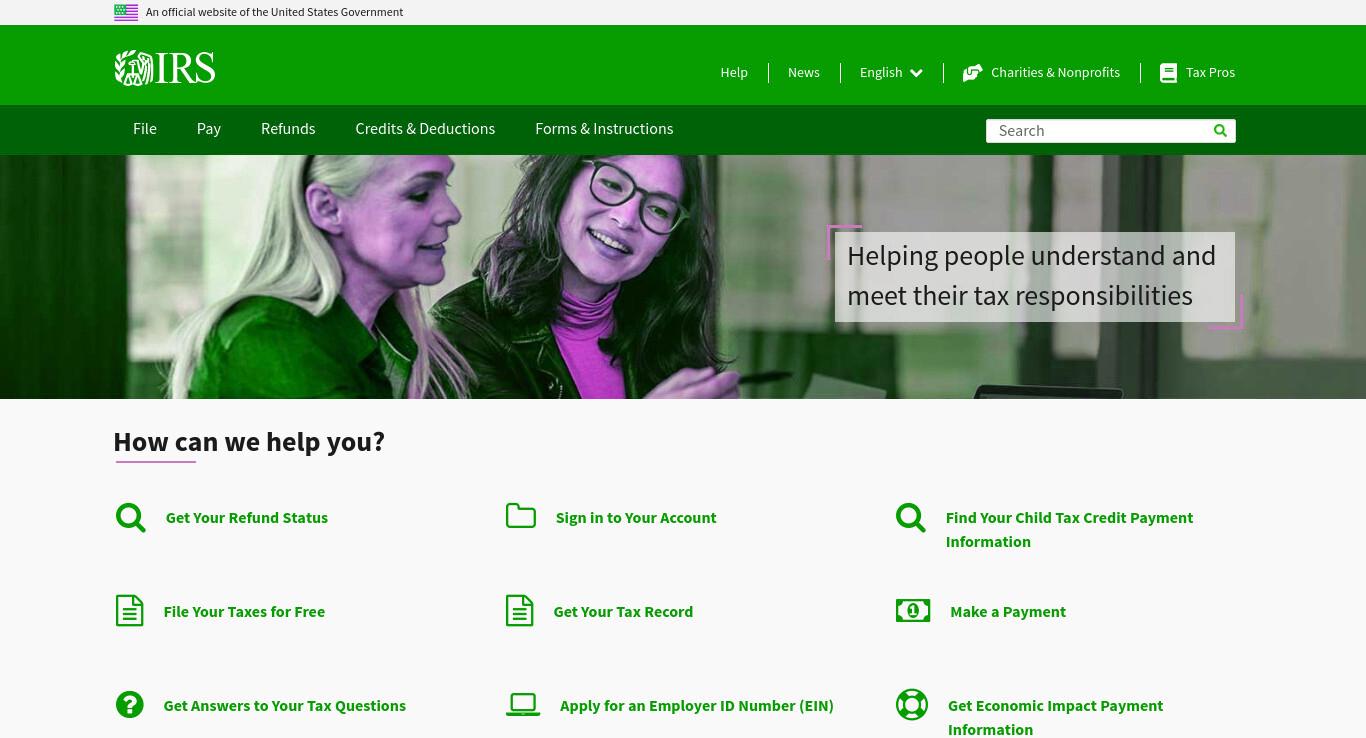
Task: Click the question mark circle icon
Action: click(x=130, y=705)
